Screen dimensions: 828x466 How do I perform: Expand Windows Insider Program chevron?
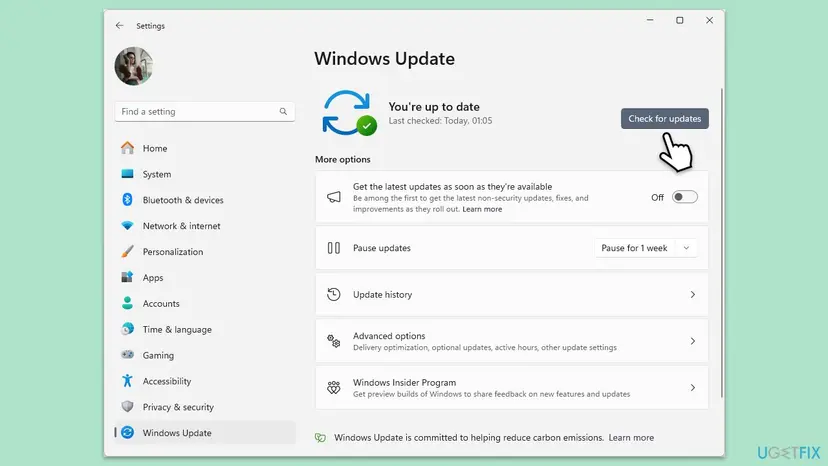[692, 387]
